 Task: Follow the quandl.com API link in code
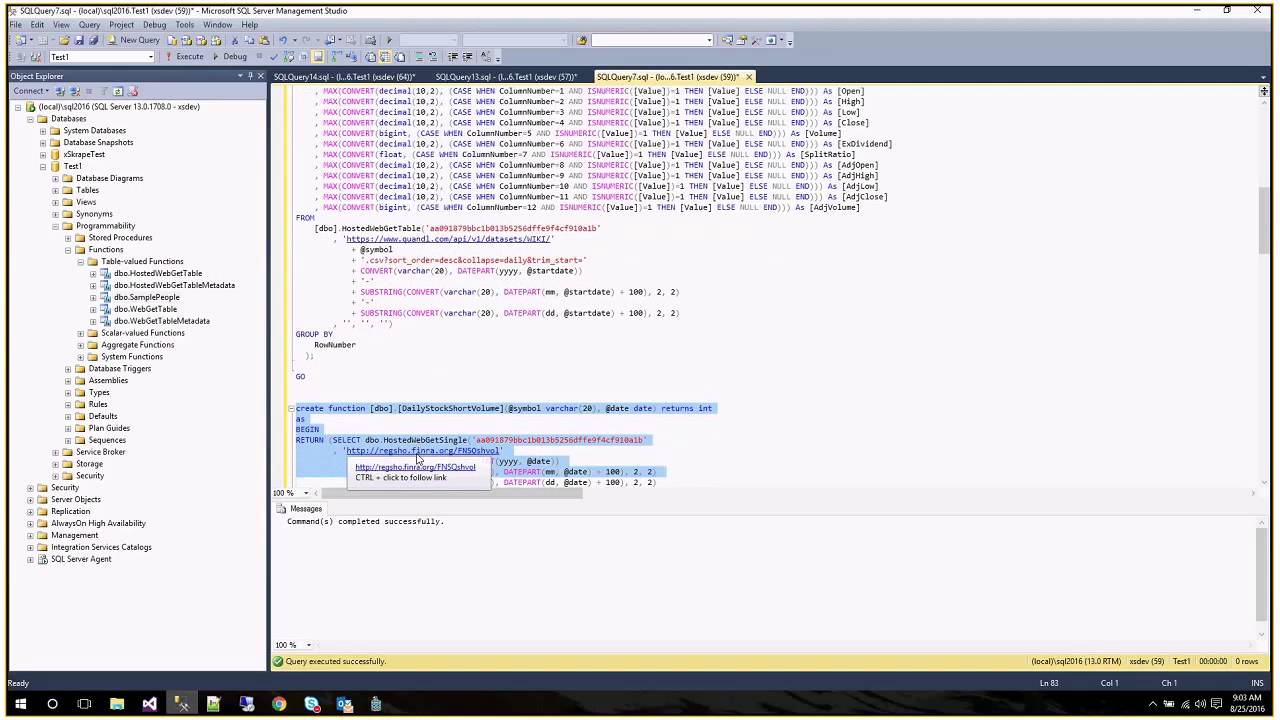(449, 239)
